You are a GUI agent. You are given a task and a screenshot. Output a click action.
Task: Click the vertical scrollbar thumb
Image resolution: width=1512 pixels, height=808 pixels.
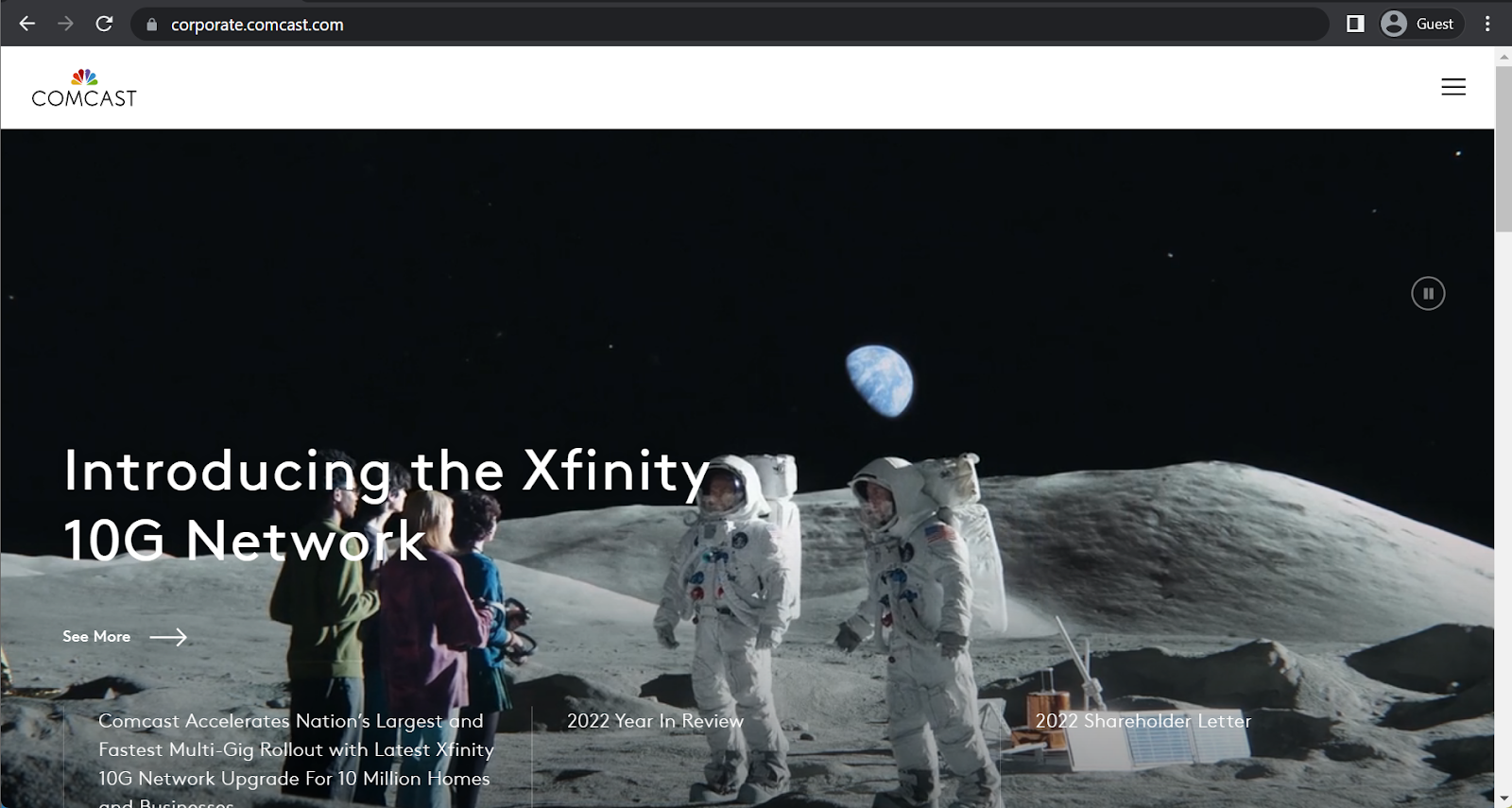point(1503,148)
